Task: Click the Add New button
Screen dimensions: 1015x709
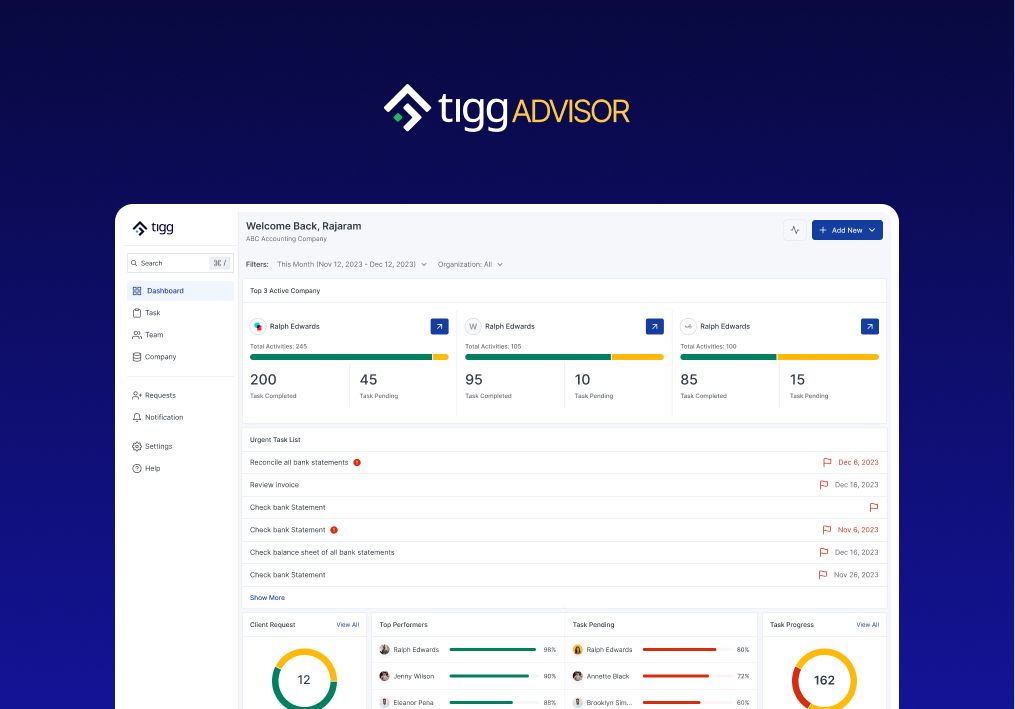Action: [x=847, y=230]
